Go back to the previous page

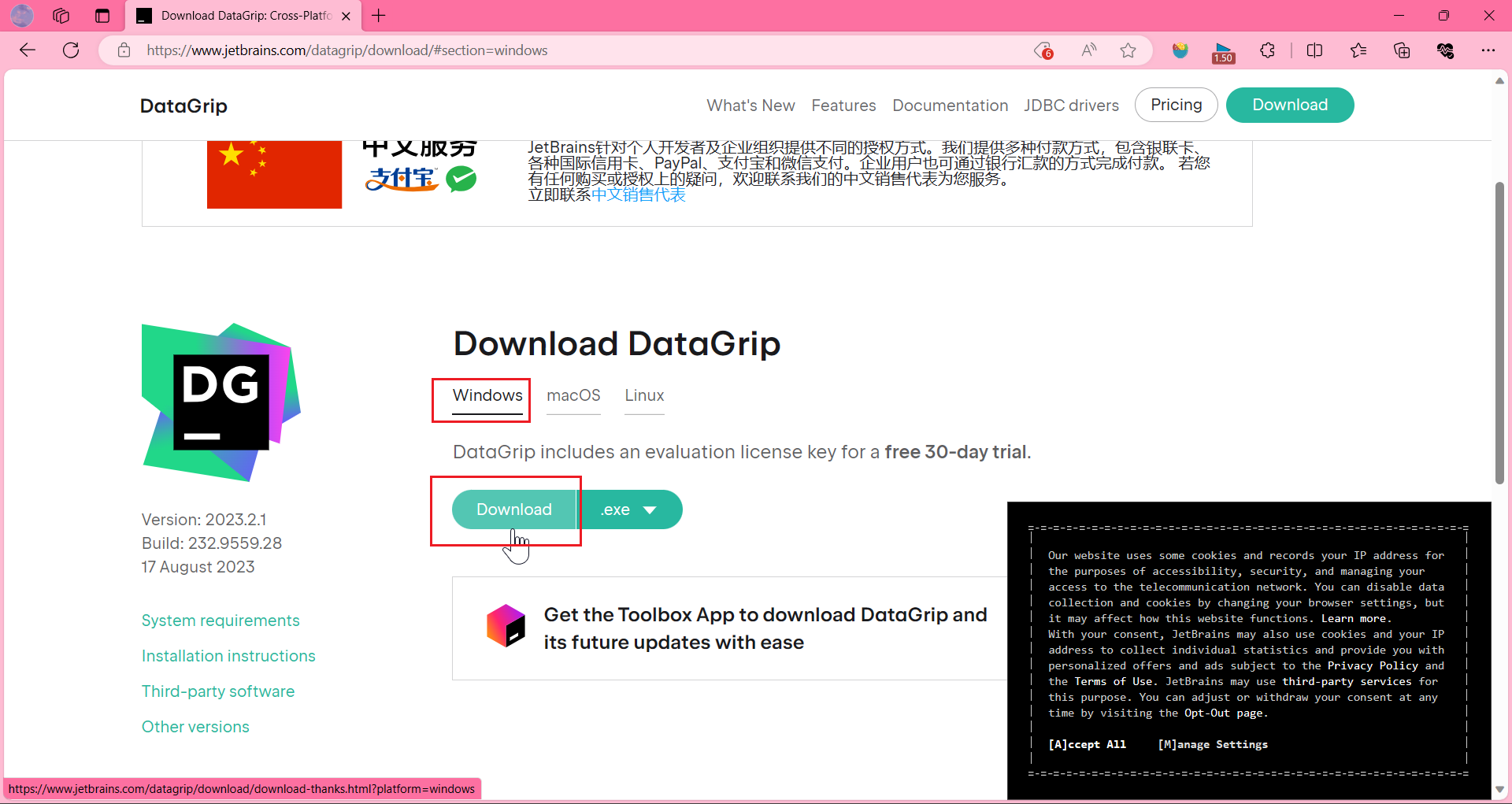28,50
